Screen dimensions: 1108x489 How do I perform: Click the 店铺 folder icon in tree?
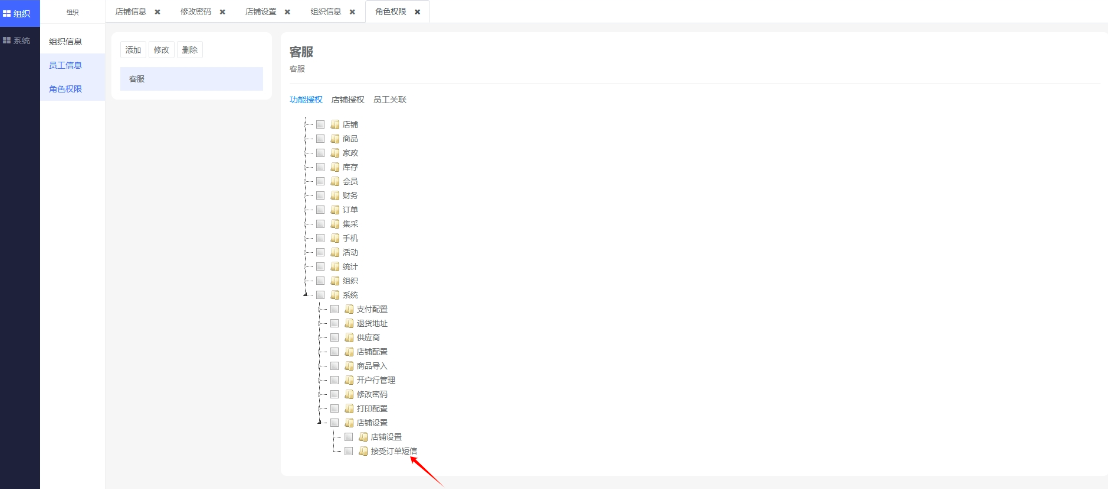(x=335, y=125)
